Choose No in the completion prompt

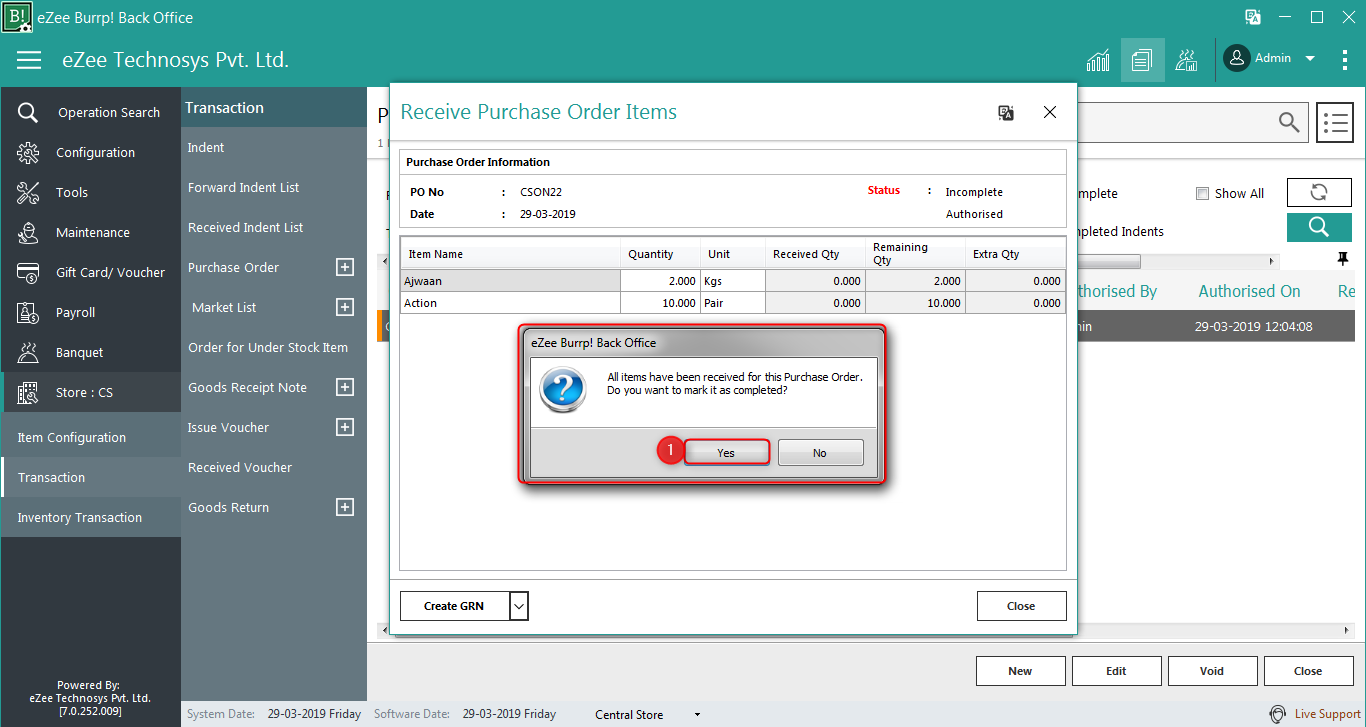(x=820, y=453)
